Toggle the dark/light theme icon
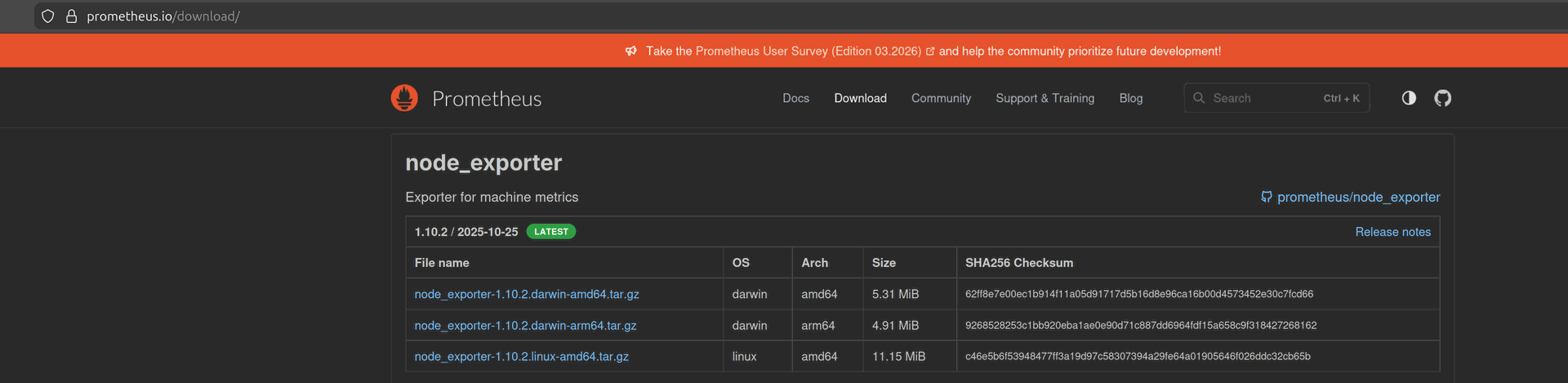The image size is (1568, 383). (1409, 98)
